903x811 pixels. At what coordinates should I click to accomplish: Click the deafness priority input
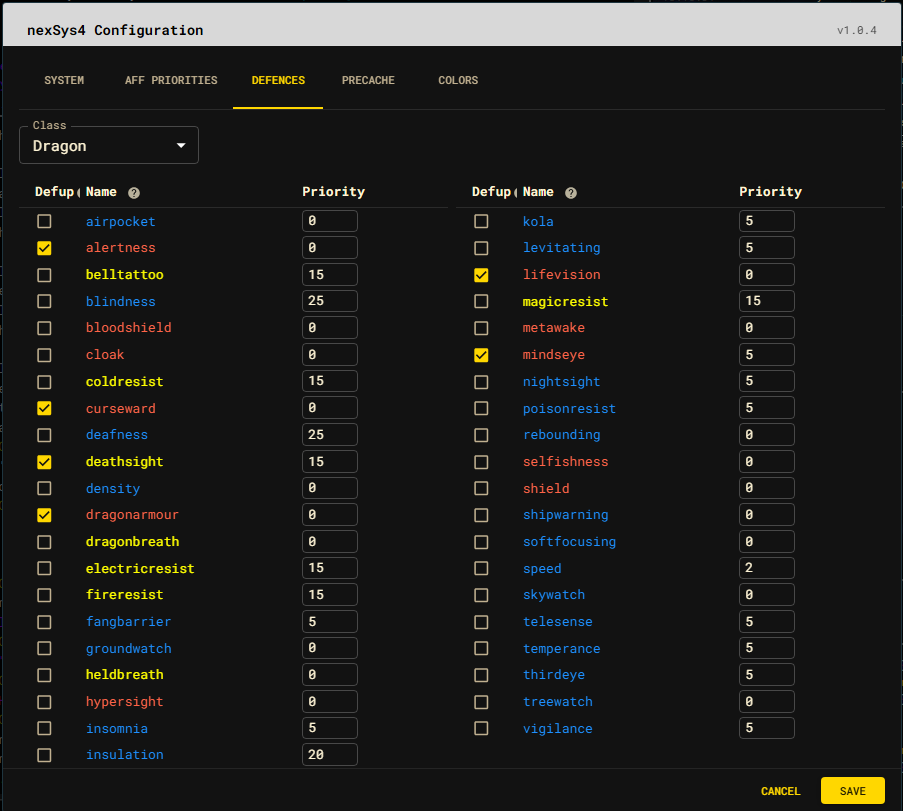pos(329,434)
